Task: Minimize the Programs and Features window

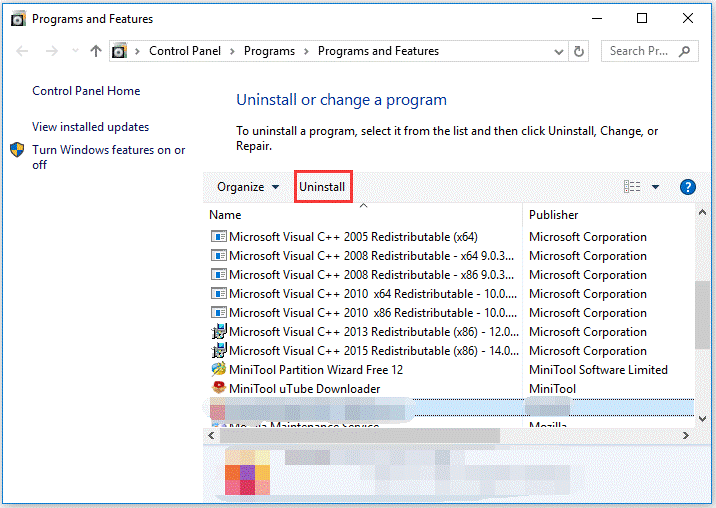Action: pos(597,18)
